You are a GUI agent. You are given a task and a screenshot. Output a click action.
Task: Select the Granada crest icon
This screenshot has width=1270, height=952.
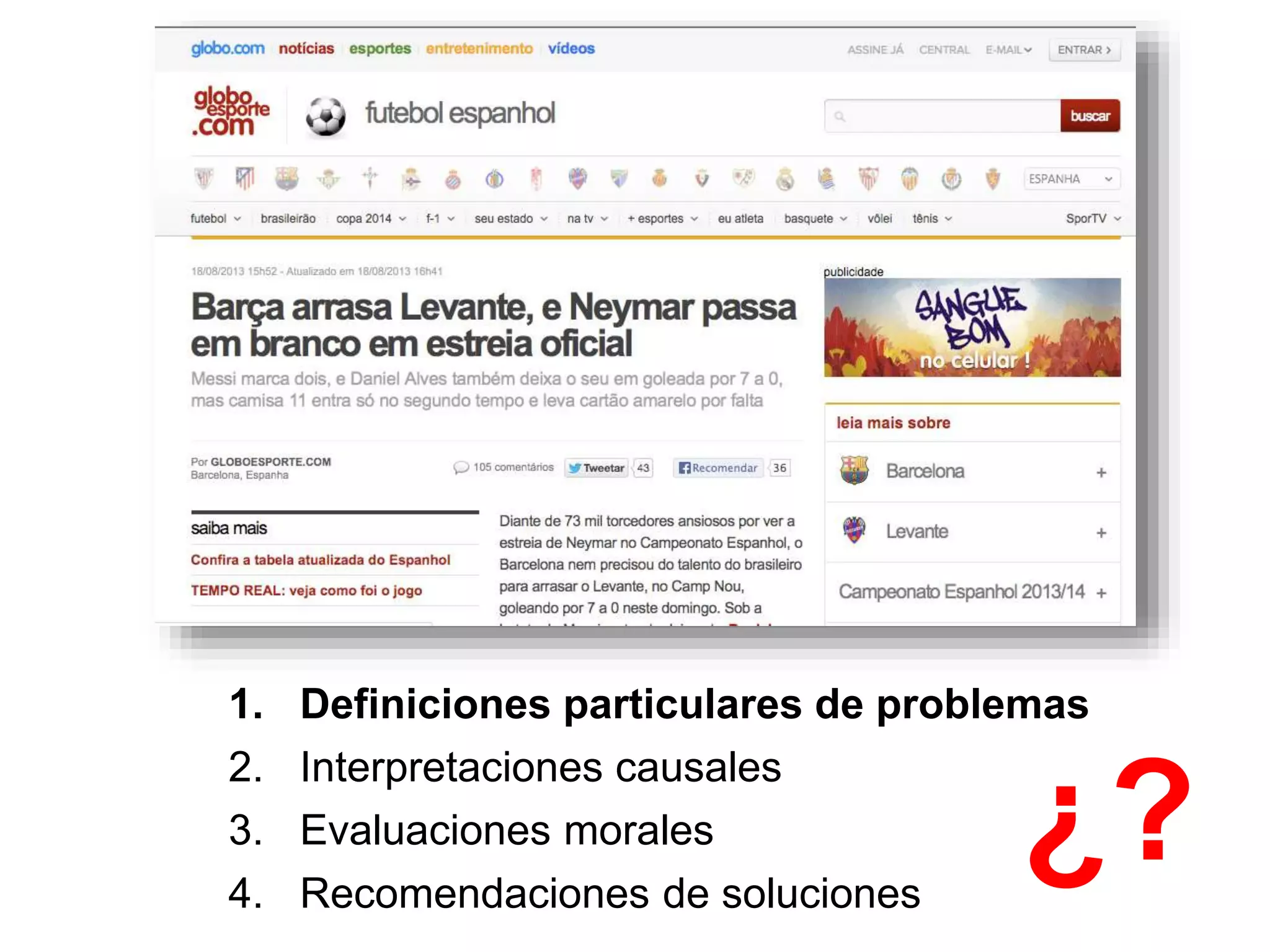(x=536, y=179)
